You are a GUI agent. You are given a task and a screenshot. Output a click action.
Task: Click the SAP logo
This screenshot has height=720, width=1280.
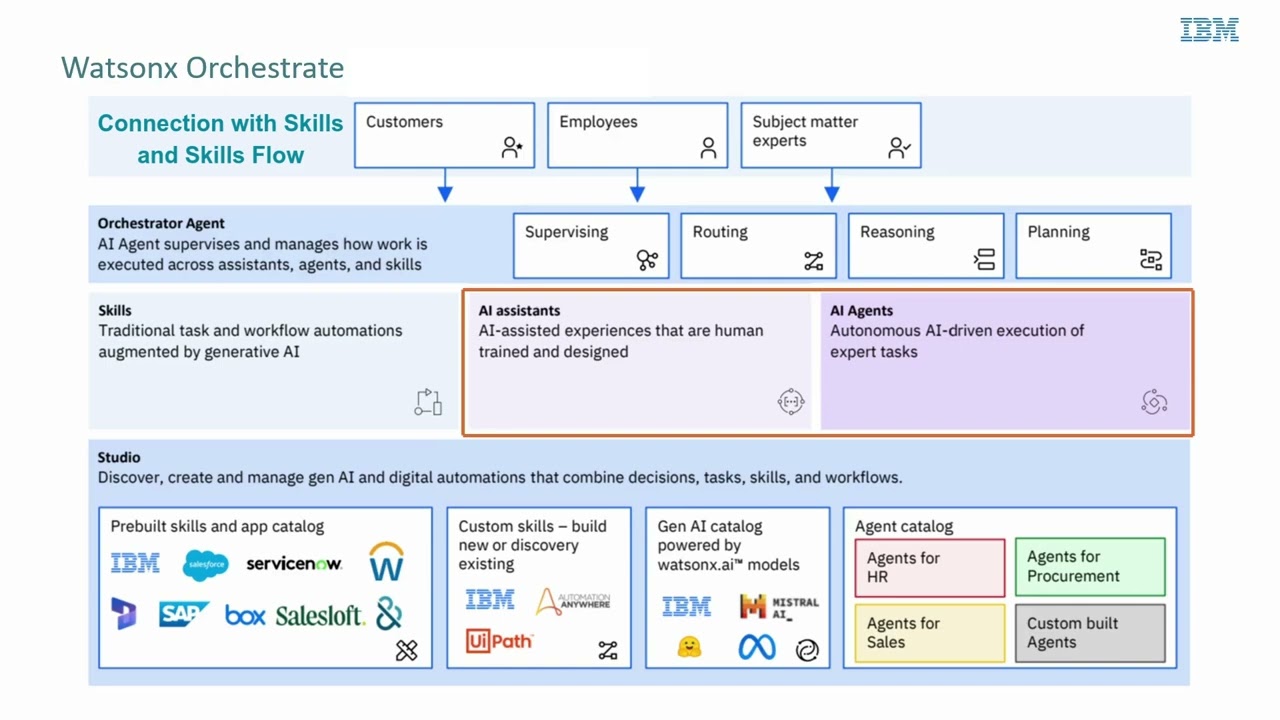[x=183, y=614]
